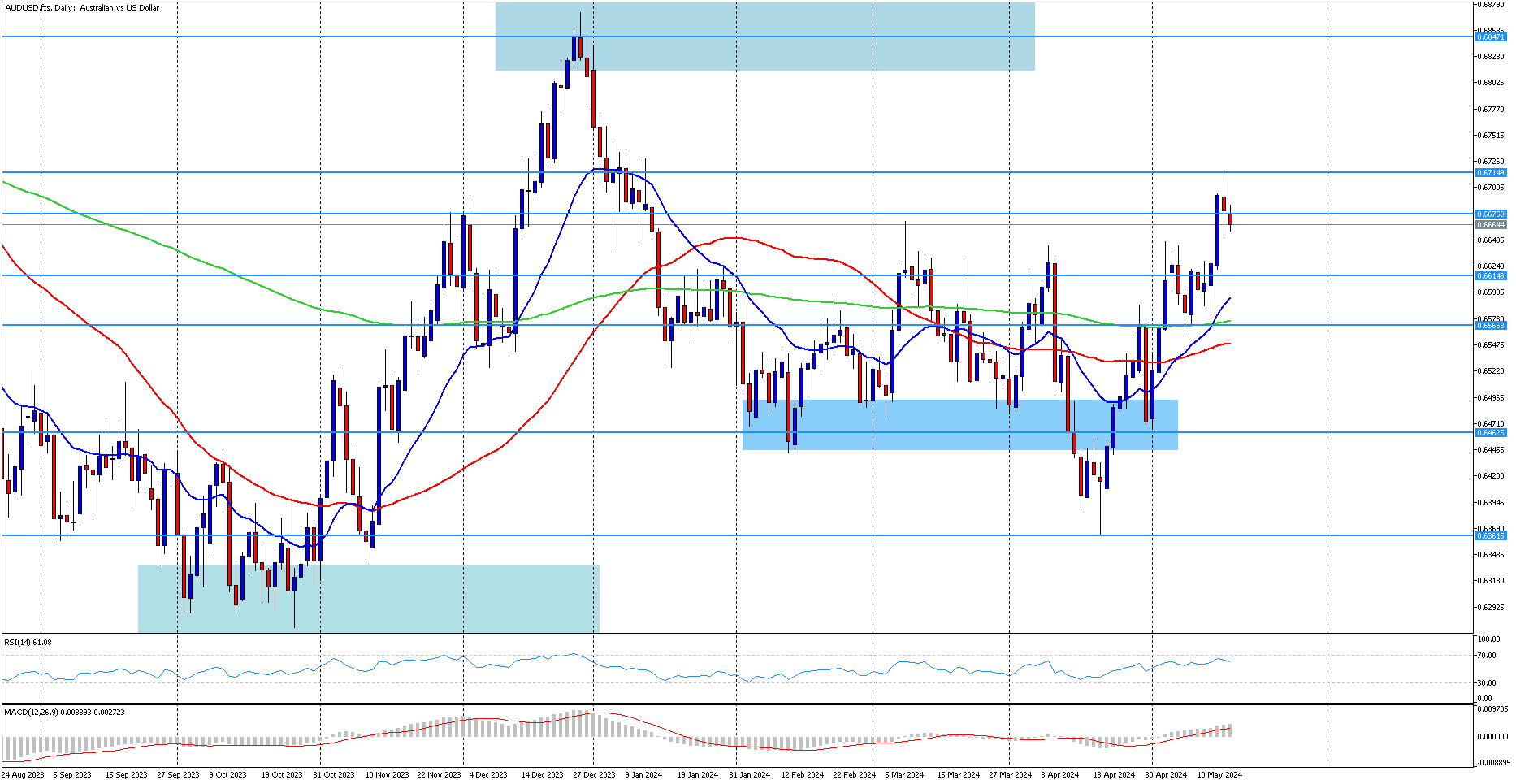Select the 0.66750 horizontal line price tag
This screenshot has width=1516, height=784.
coord(1491,214)
